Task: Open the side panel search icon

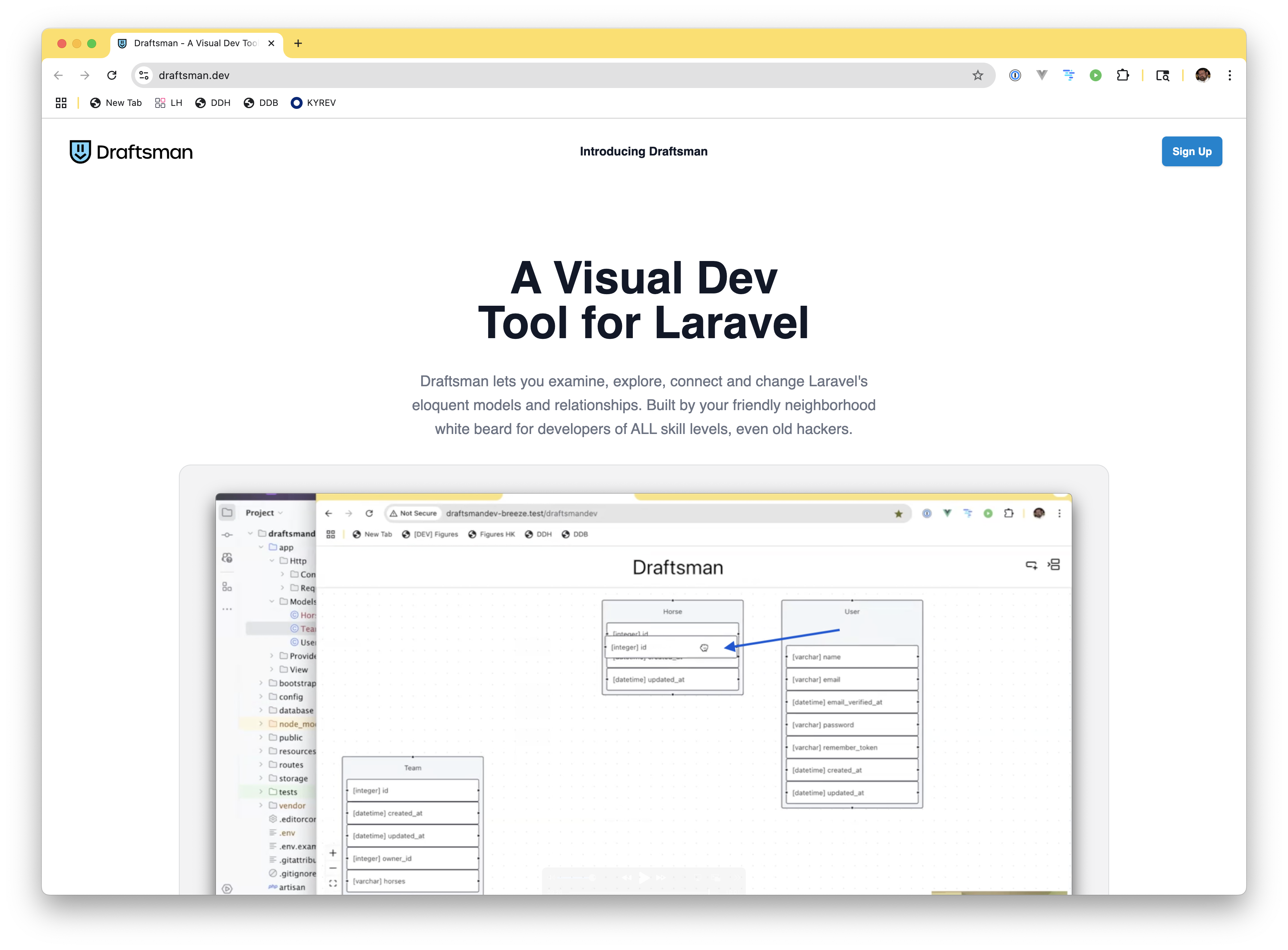Action: pos(1162,75)
